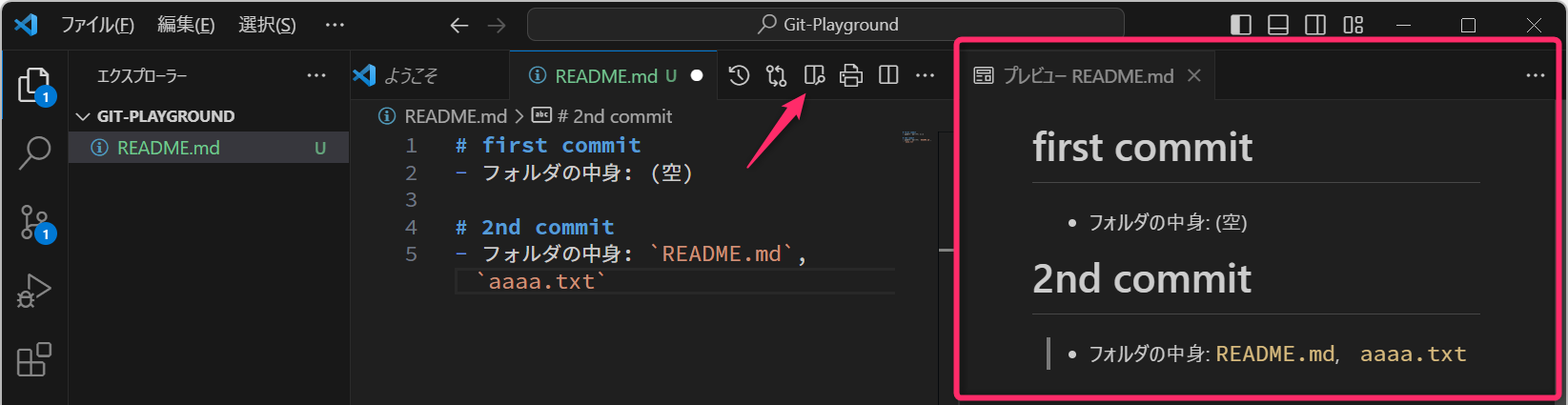Open the Explorer view in activity bar
The image size is (1568, 405).
[34, 86]
